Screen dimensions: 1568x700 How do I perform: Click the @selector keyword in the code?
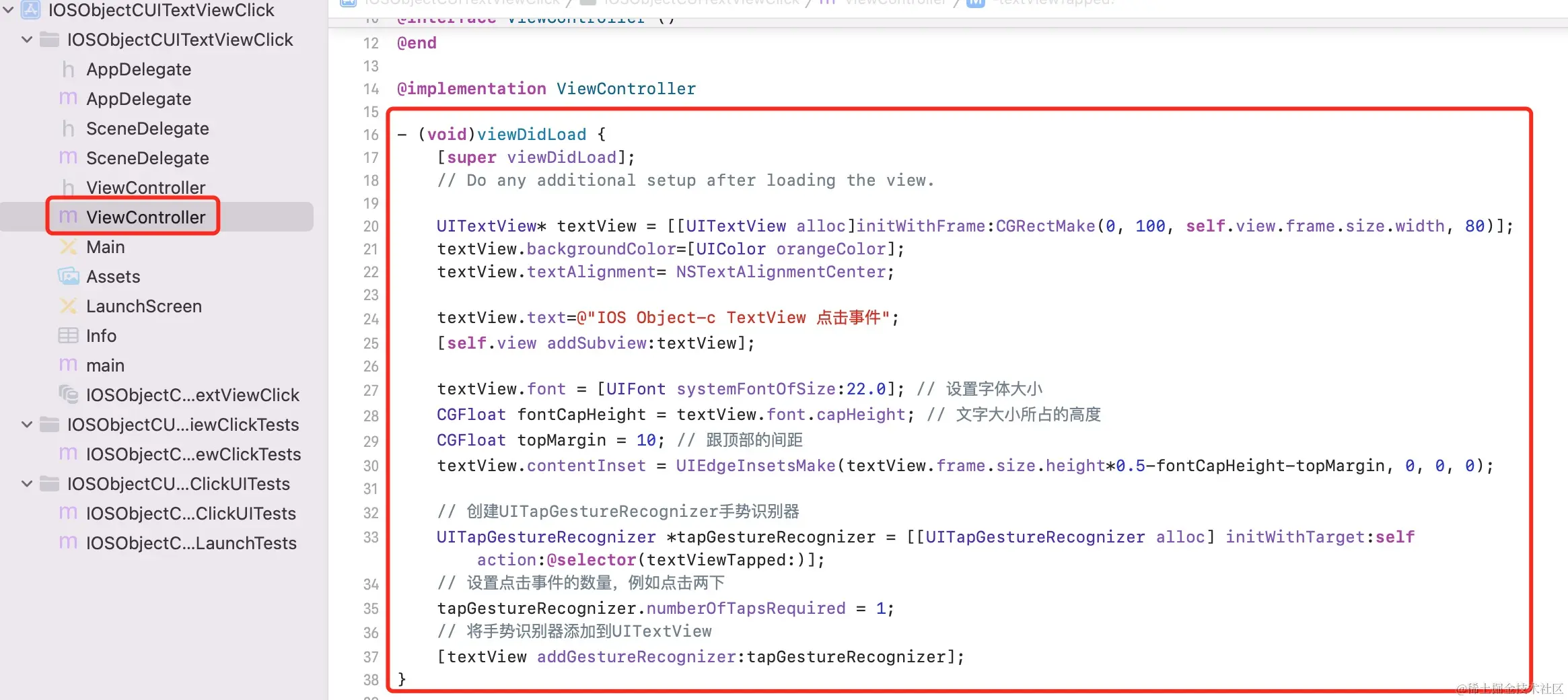(591, 560)
